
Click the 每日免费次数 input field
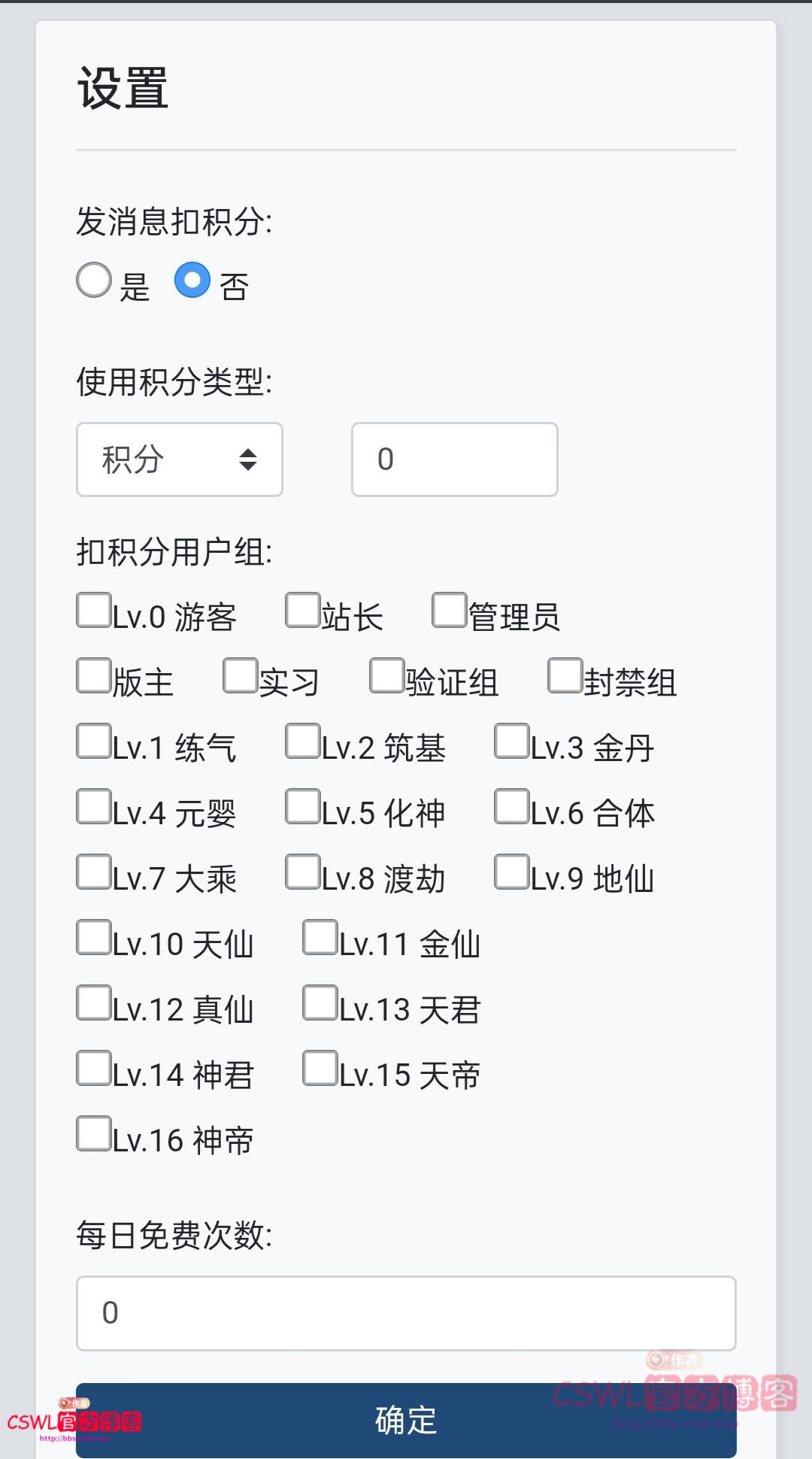click(x=406, y=1312)
